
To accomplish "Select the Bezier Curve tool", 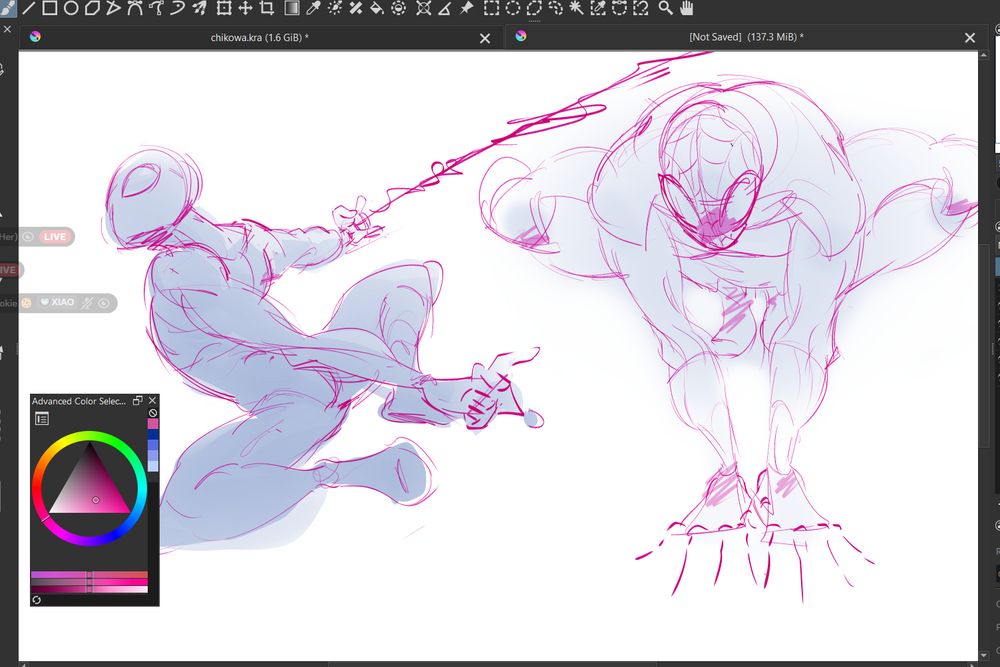I will coord(135,8).
